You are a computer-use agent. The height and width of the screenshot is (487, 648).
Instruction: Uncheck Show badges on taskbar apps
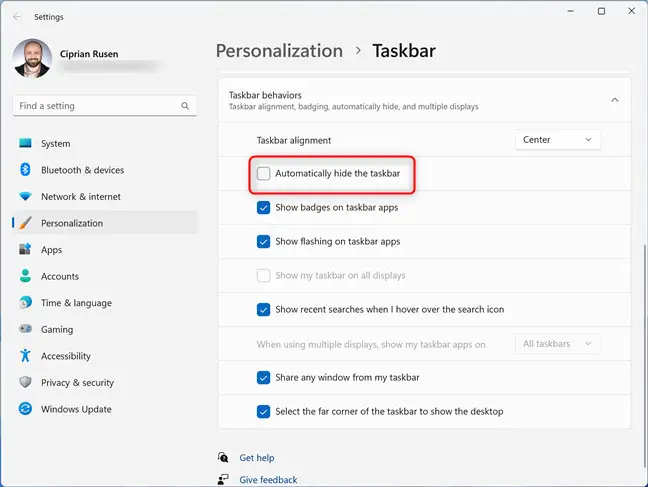pos(263,208)
